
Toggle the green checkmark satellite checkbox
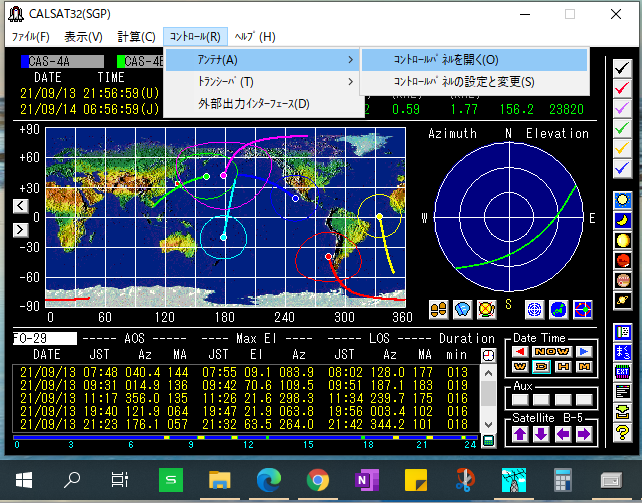point(622,128)
